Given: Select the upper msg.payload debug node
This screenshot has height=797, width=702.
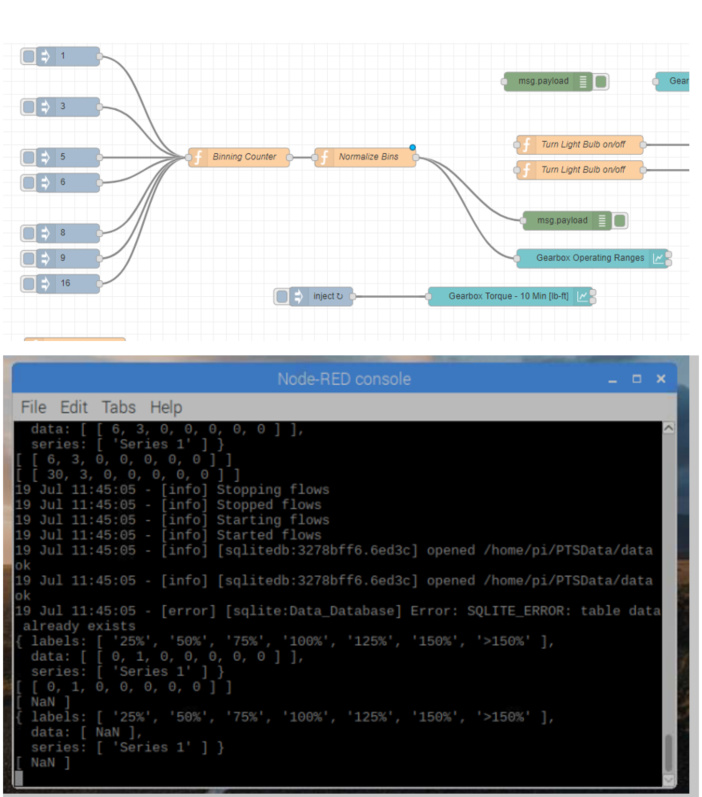Looking at the screenshot, I should (549, 81).
